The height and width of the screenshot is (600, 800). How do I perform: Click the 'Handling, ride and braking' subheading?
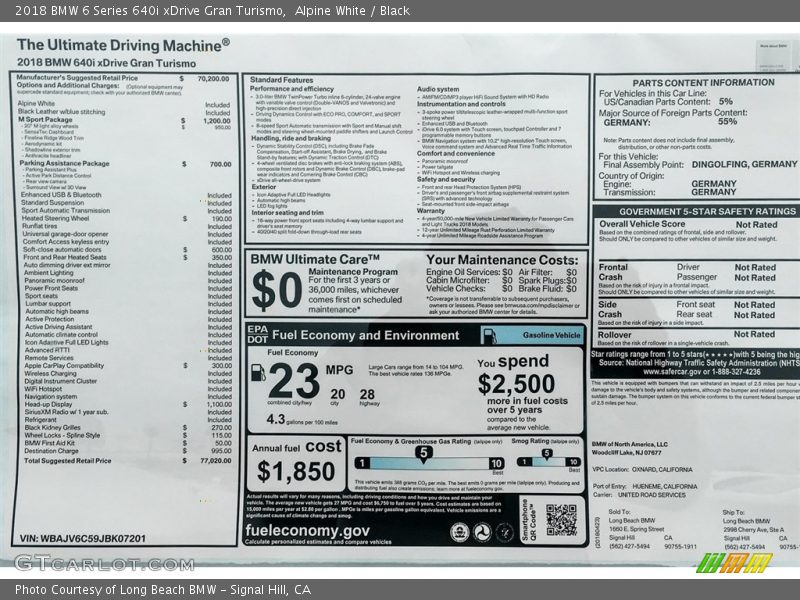tap(291, 138)
